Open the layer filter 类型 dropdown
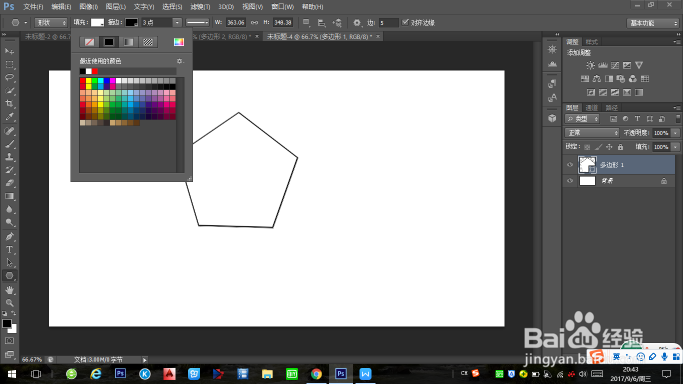 coord(582,119)
